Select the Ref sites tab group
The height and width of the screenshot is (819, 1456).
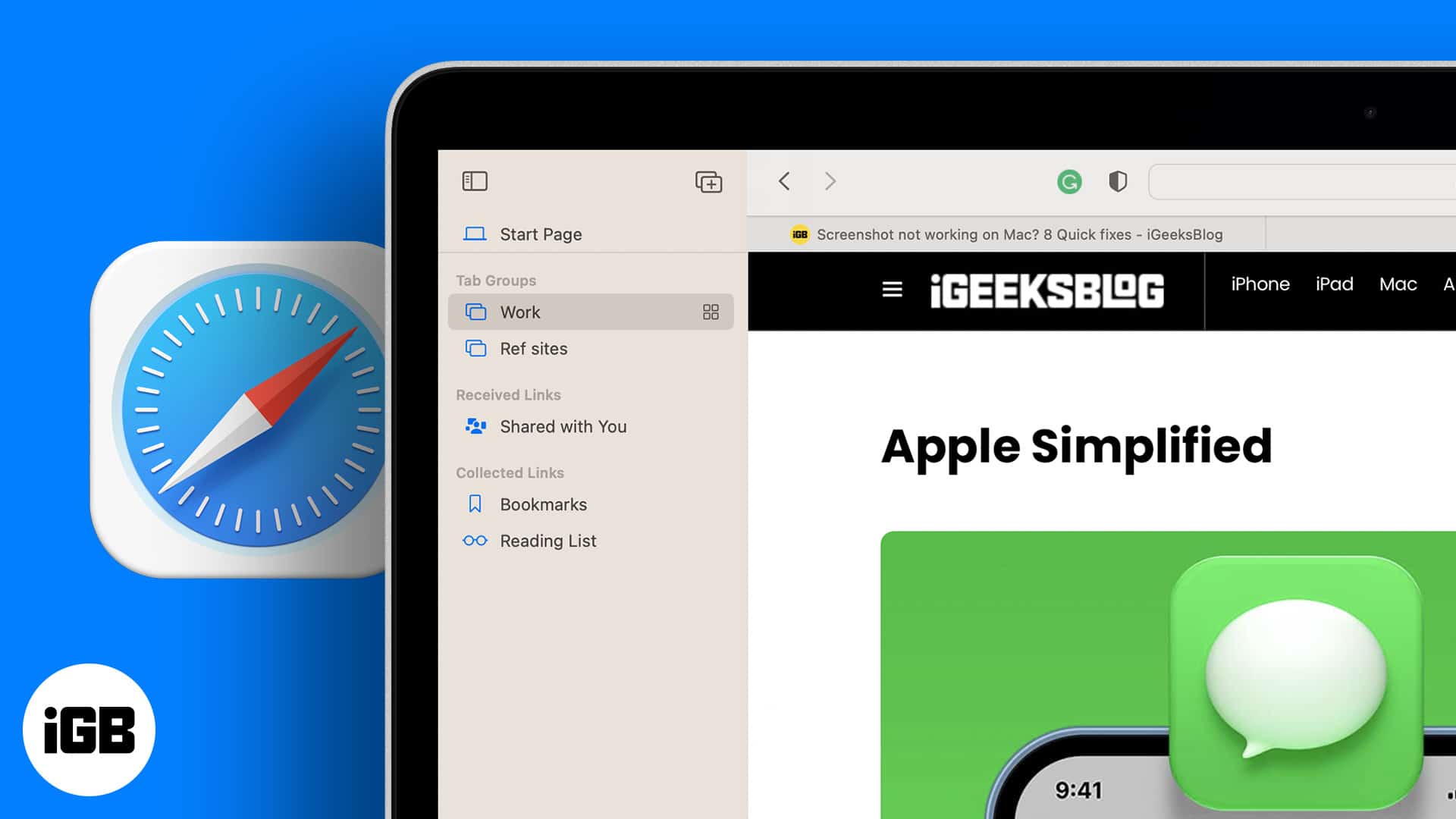tap(533, 348)
